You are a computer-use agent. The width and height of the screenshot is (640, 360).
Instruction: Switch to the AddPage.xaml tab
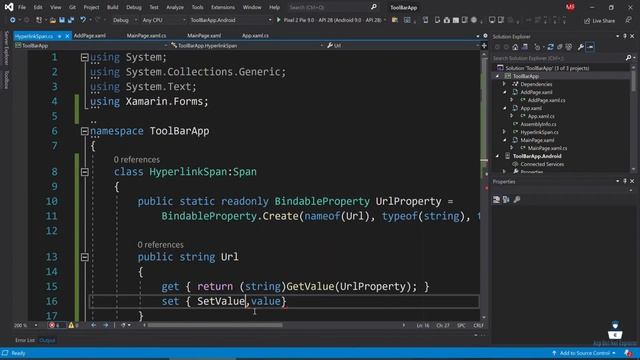click(90, 36)
